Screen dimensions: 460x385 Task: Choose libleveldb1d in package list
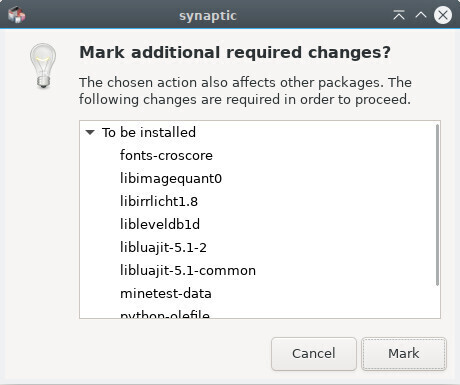[160, 224]
